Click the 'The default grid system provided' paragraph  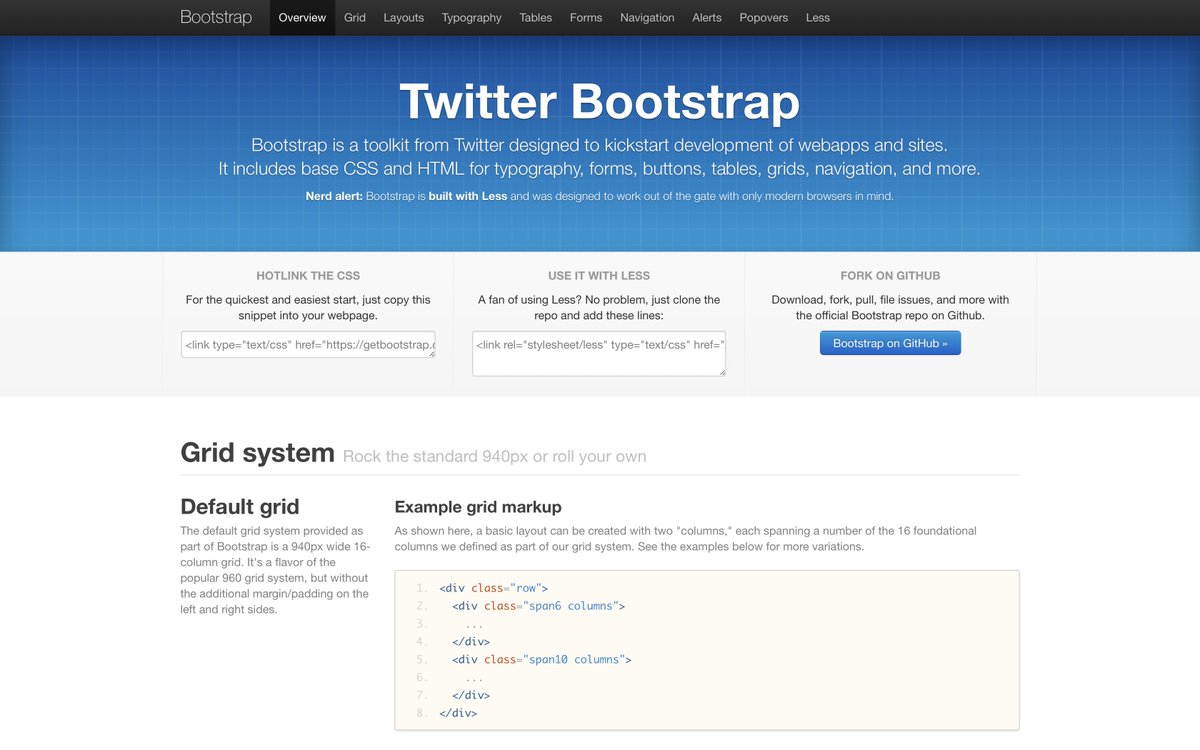pyautogui.click(x=275, y=570)
